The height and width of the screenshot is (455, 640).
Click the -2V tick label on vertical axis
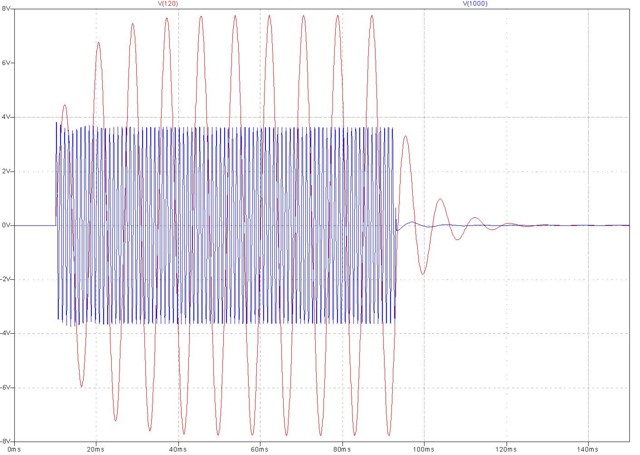click(6, 279)
